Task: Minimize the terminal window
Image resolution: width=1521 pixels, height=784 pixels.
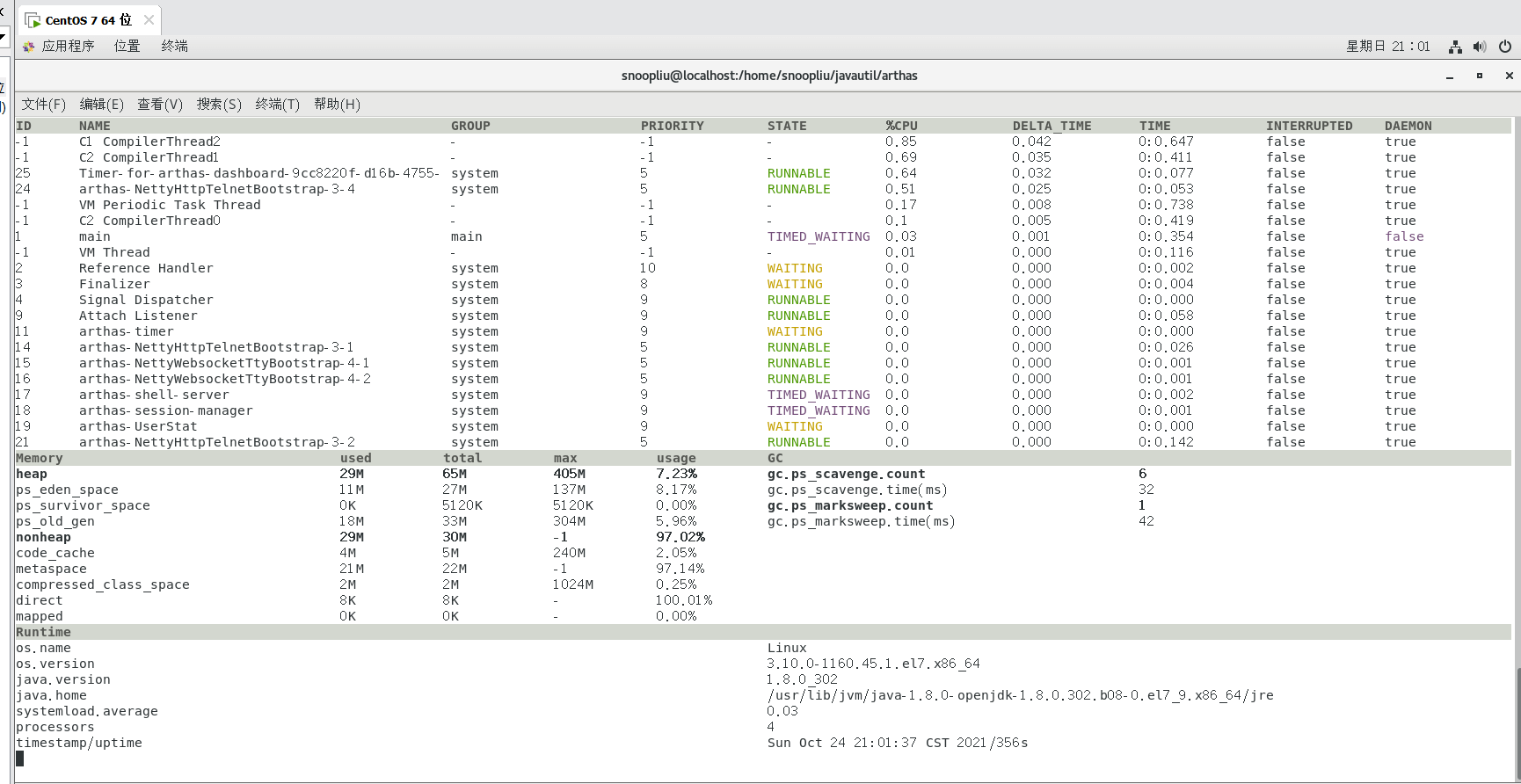Action: pos(1449,76)
